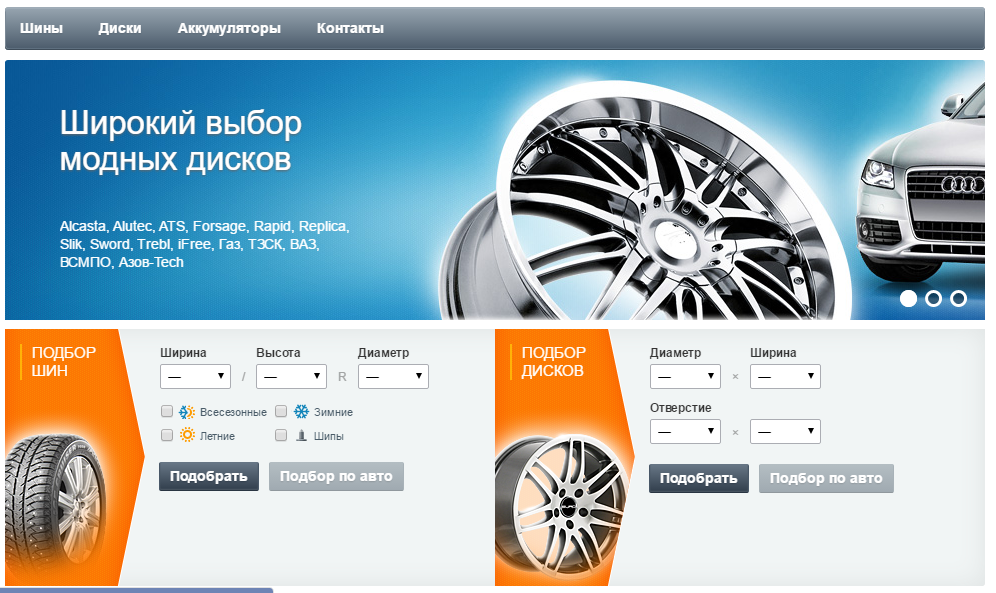This screenshot has width=996, height=593.
Task: Enable the Всесезонные checkbox
Action: (167, 411)
